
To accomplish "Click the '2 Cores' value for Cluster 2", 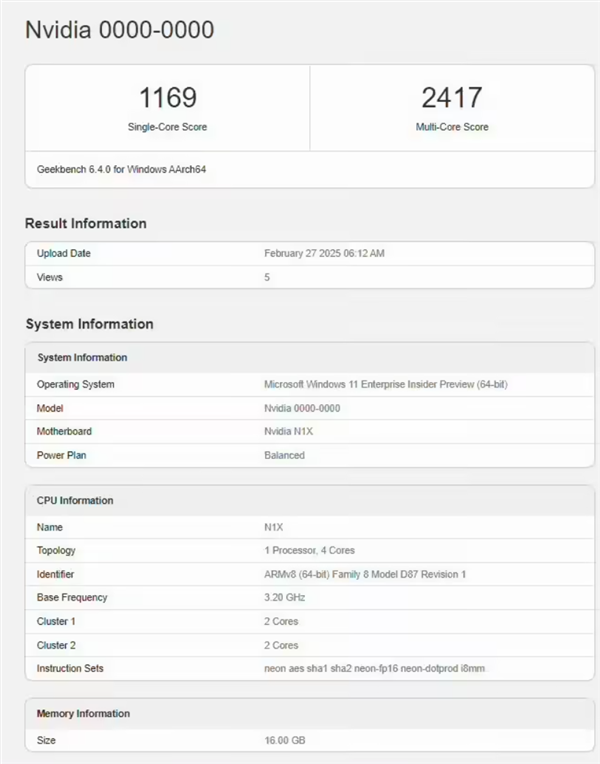I will click(x=281, y=645).
